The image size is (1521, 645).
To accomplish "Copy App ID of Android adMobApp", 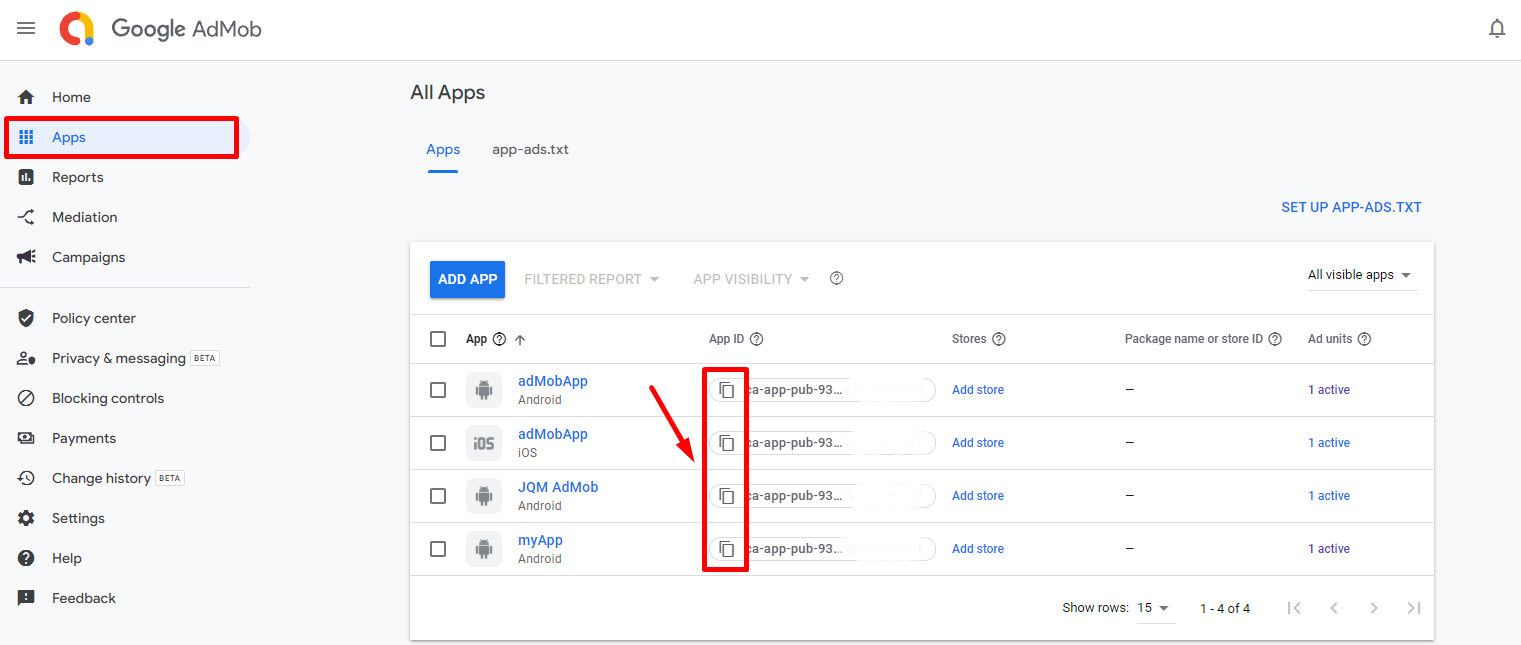I will 727,390.
